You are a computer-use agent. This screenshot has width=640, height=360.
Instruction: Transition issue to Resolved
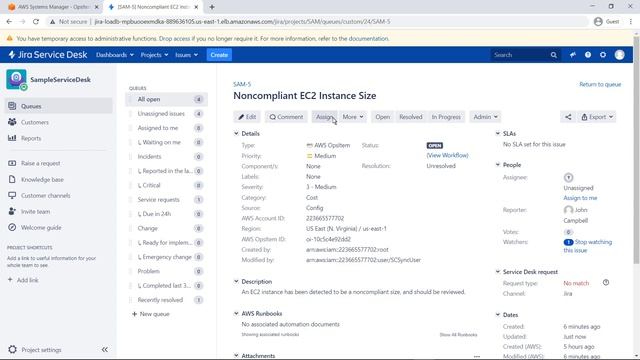411,117
